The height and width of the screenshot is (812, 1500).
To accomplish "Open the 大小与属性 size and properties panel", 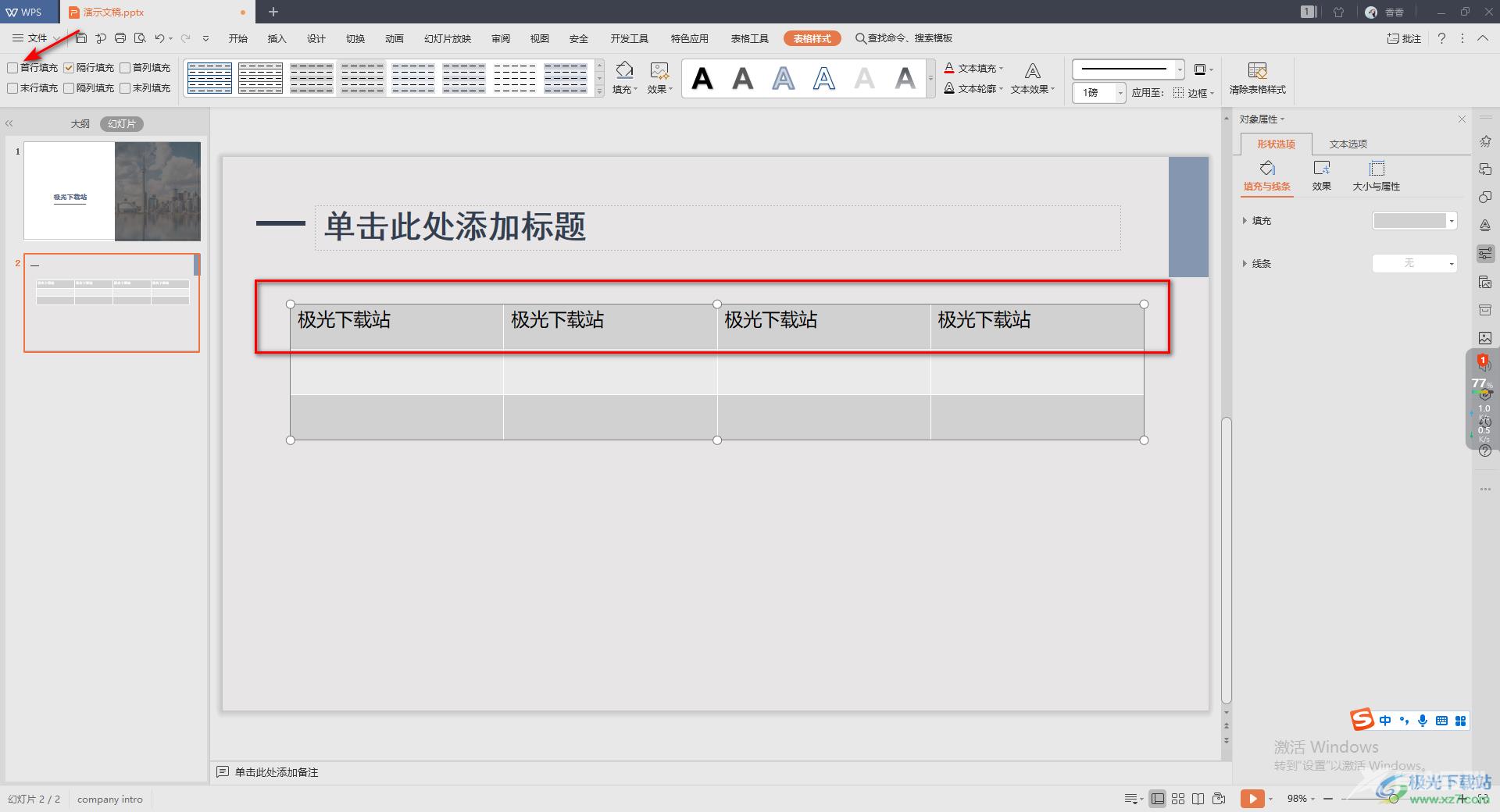I will 1376,176.
